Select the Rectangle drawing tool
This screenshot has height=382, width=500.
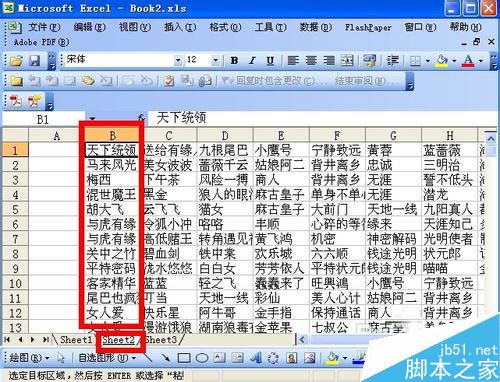click(x=184, y=358)
